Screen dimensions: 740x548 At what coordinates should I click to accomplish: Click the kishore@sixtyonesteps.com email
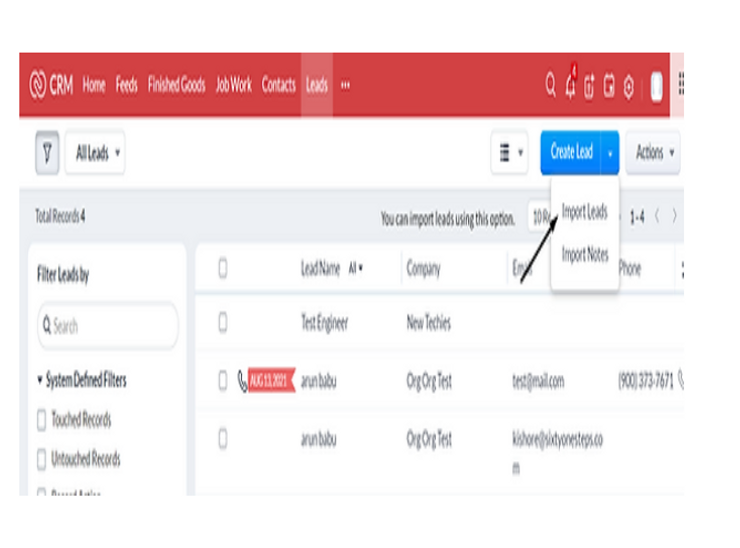(557, 452)
